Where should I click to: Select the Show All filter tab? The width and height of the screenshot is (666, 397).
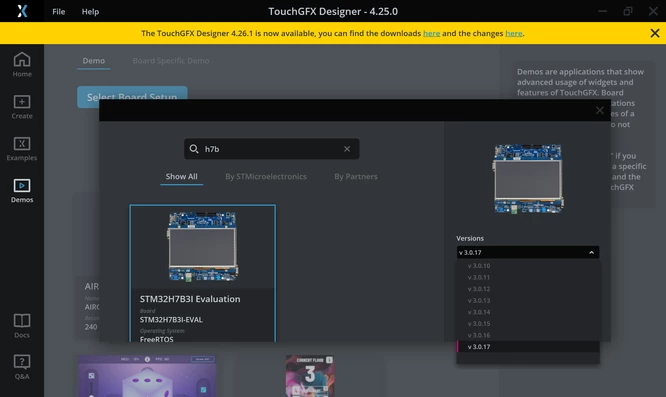(x=181, y=177)
